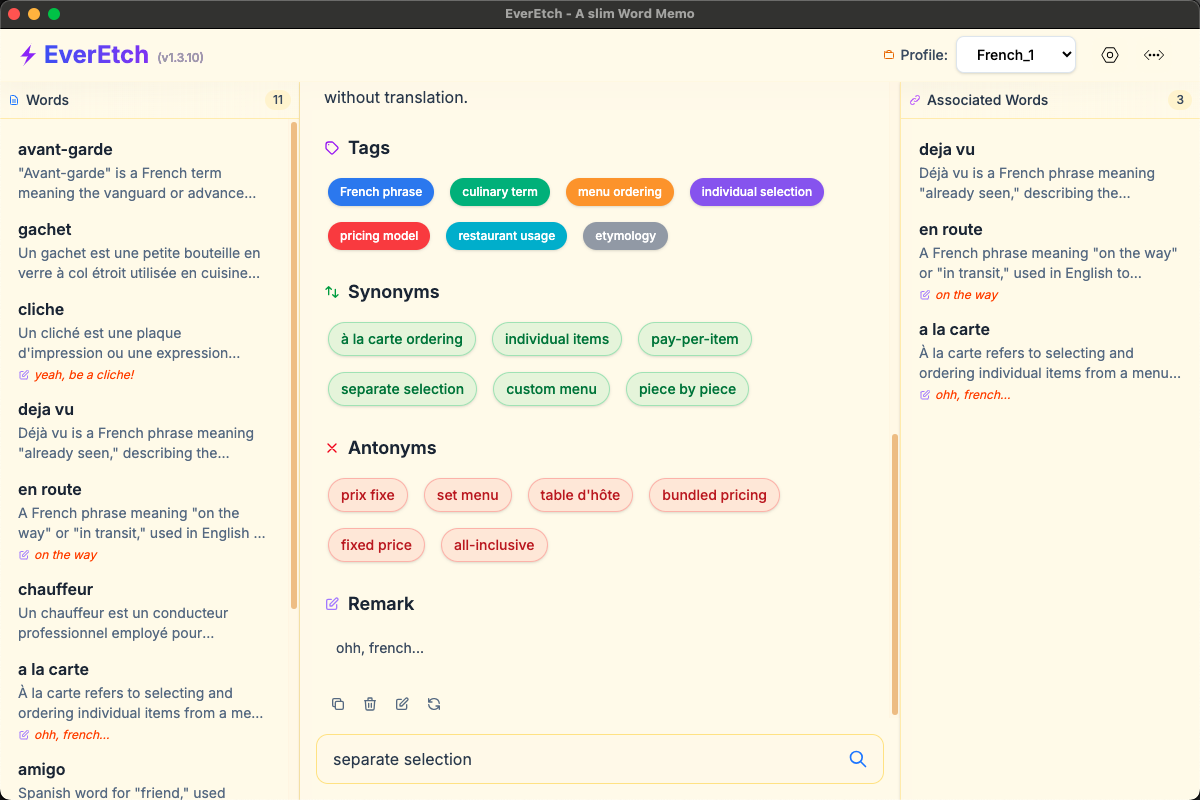Image resolution: width=1200 pixels, height=800 pixels.
Task: Click the center detail panel scrollbar
Action: click(x=895, y=575)
